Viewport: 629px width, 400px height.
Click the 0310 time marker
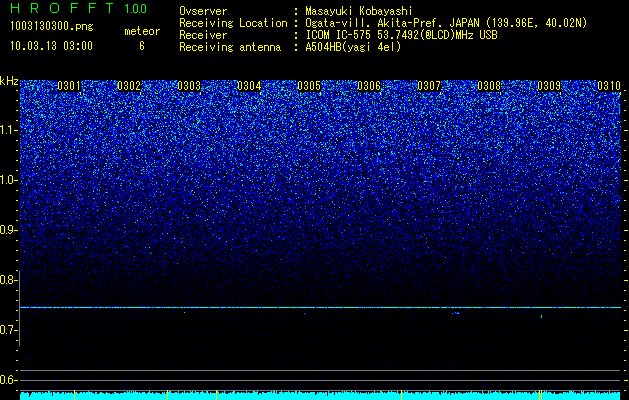(609, 85)
